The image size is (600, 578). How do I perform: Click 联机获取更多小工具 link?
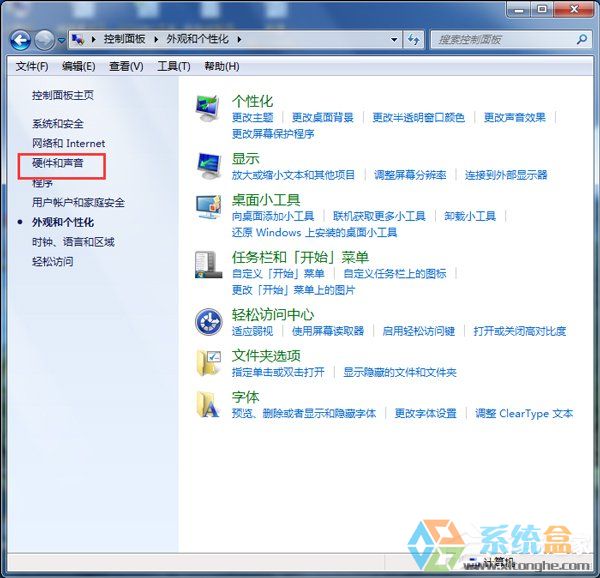379,216
